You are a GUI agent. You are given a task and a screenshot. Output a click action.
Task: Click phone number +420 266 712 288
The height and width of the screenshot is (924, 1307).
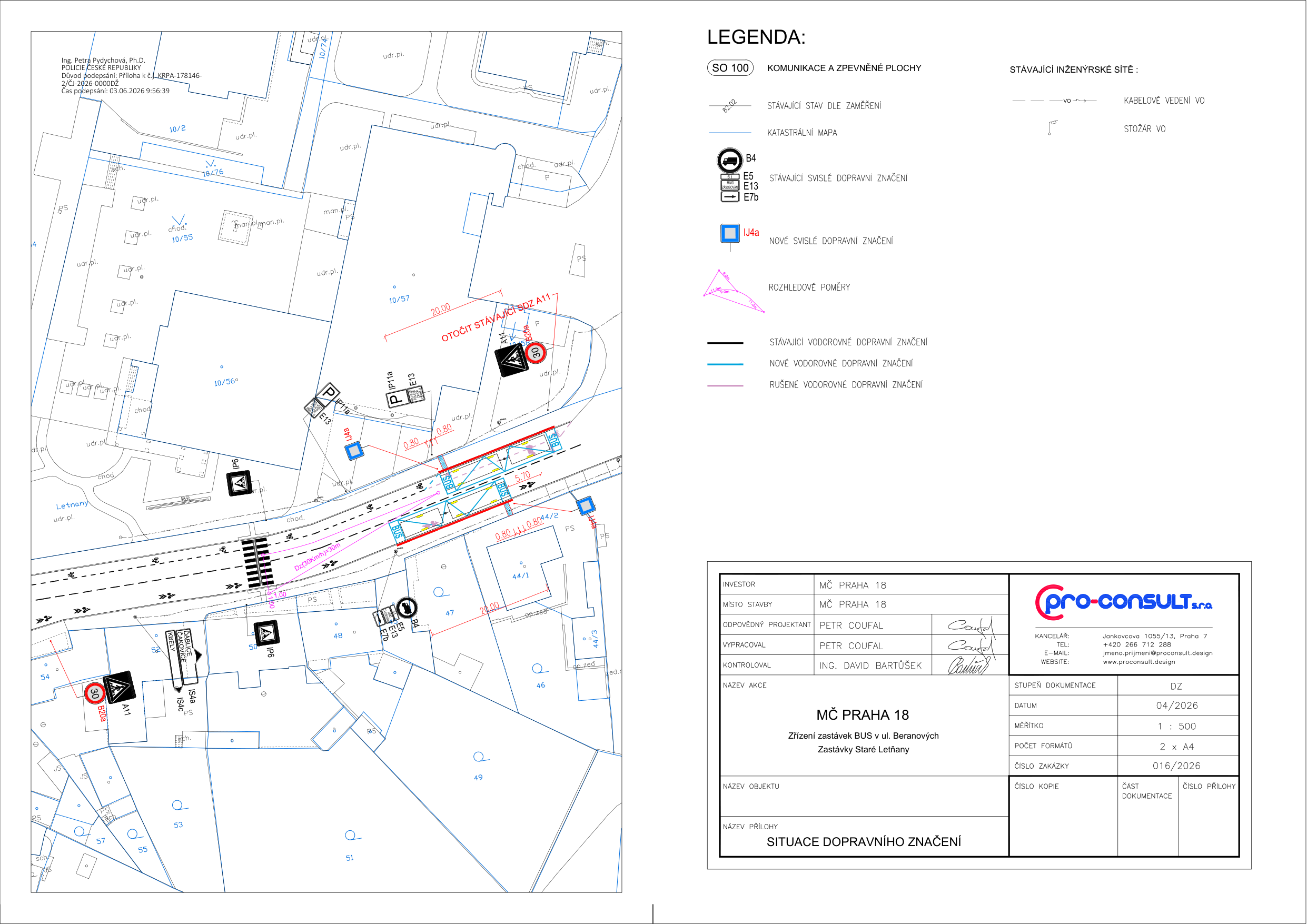1137,644
